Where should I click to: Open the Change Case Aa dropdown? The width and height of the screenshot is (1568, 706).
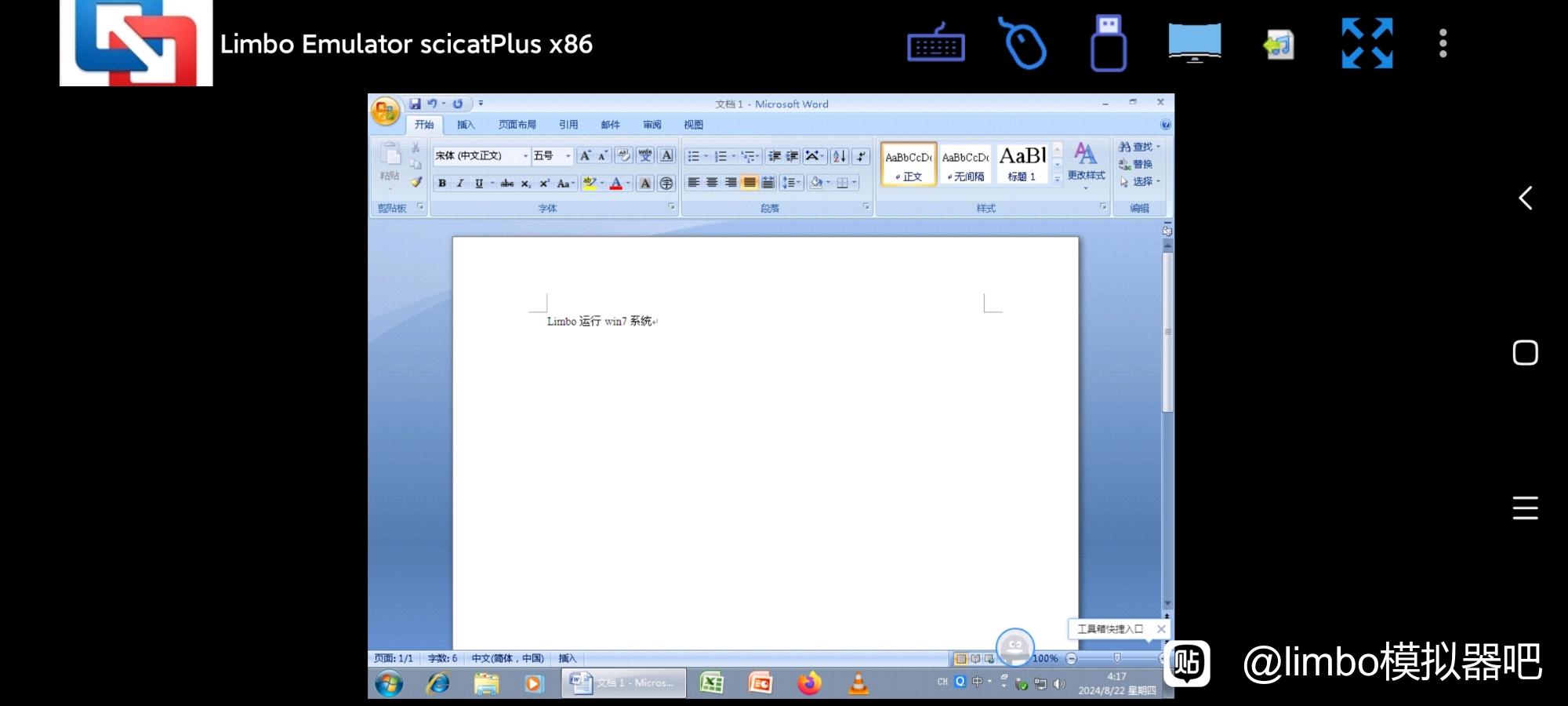click(565, 183)
